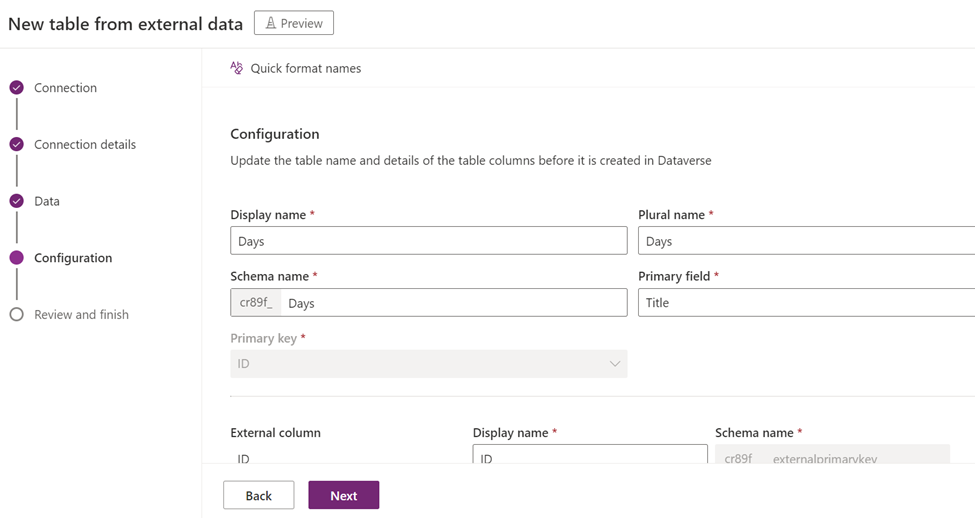Edit the Primary field Title input
Viewport: 975px width, 518px height.
coord(806,302)
